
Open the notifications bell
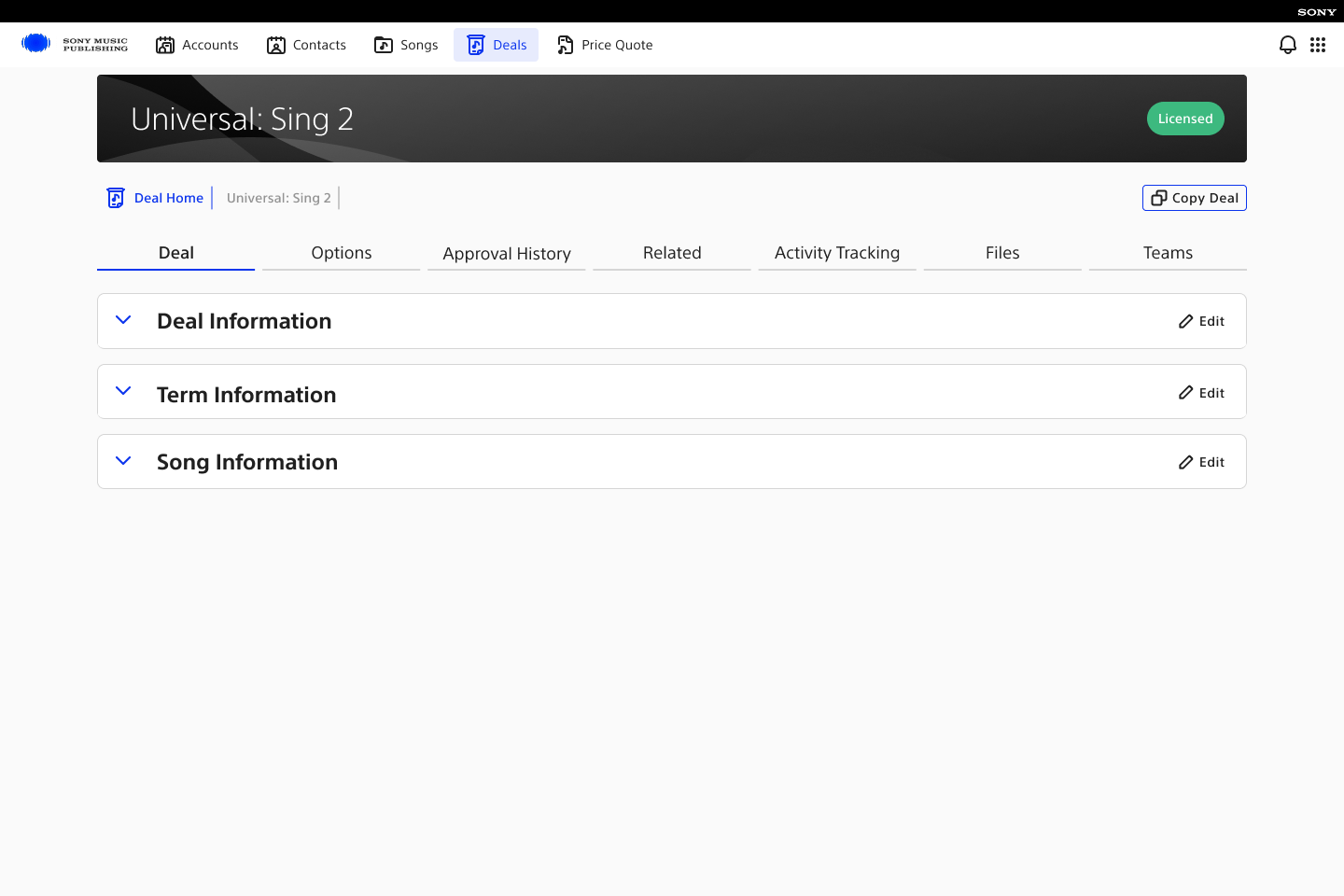[1288, 45]
